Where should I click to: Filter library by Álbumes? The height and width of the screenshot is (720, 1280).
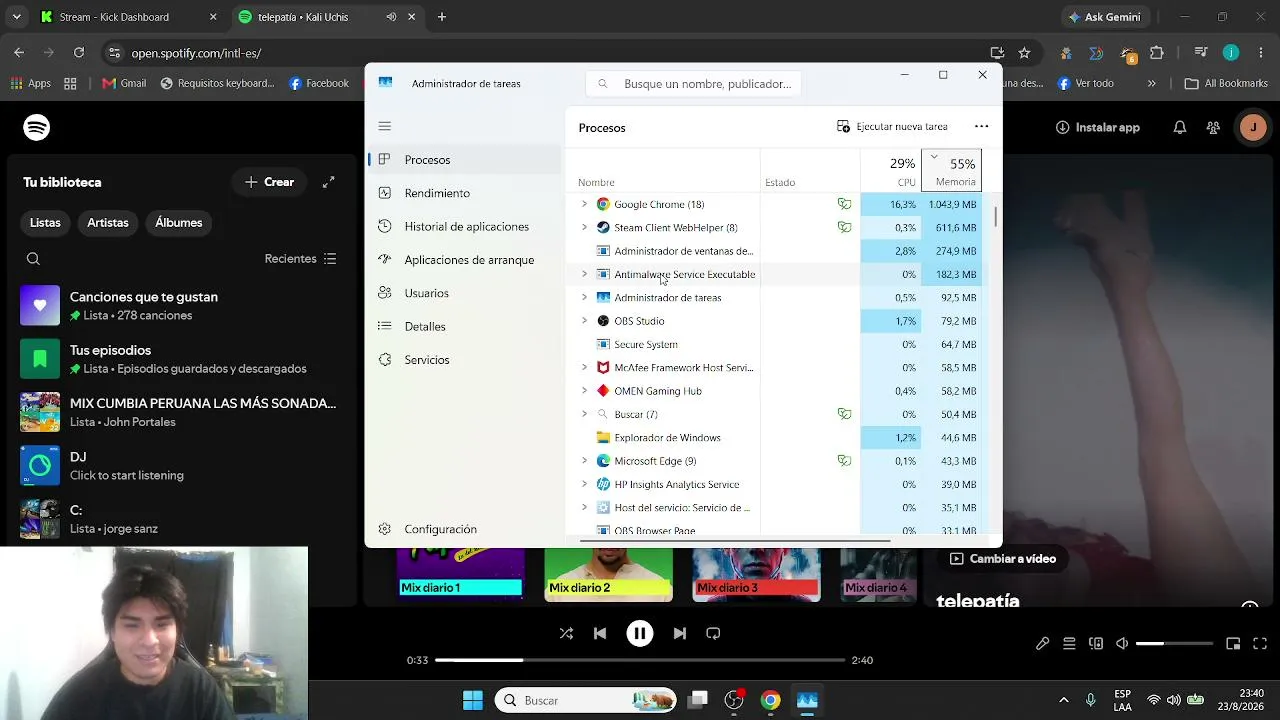[x=179, y=223]
